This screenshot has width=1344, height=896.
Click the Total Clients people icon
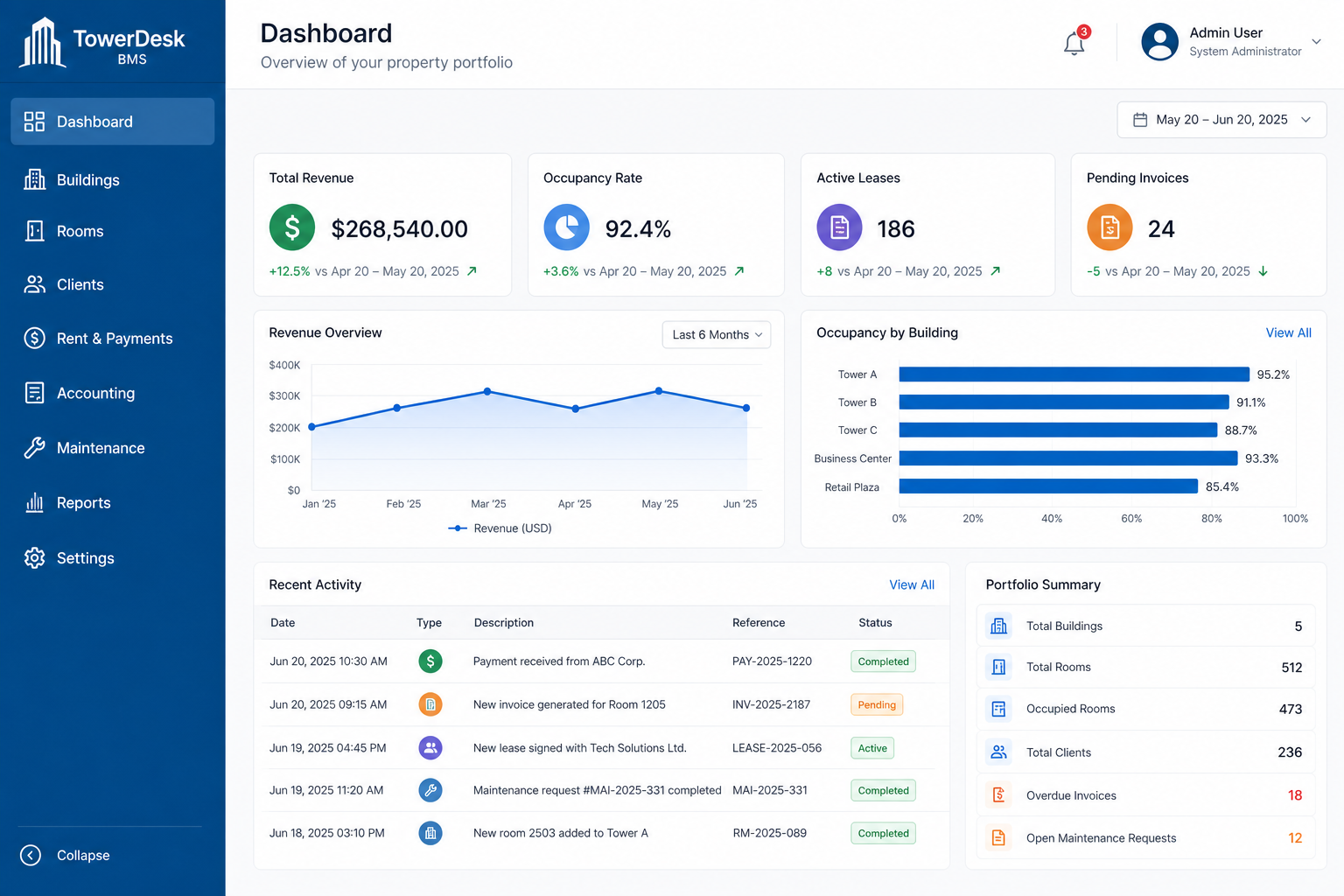[998, 752]
